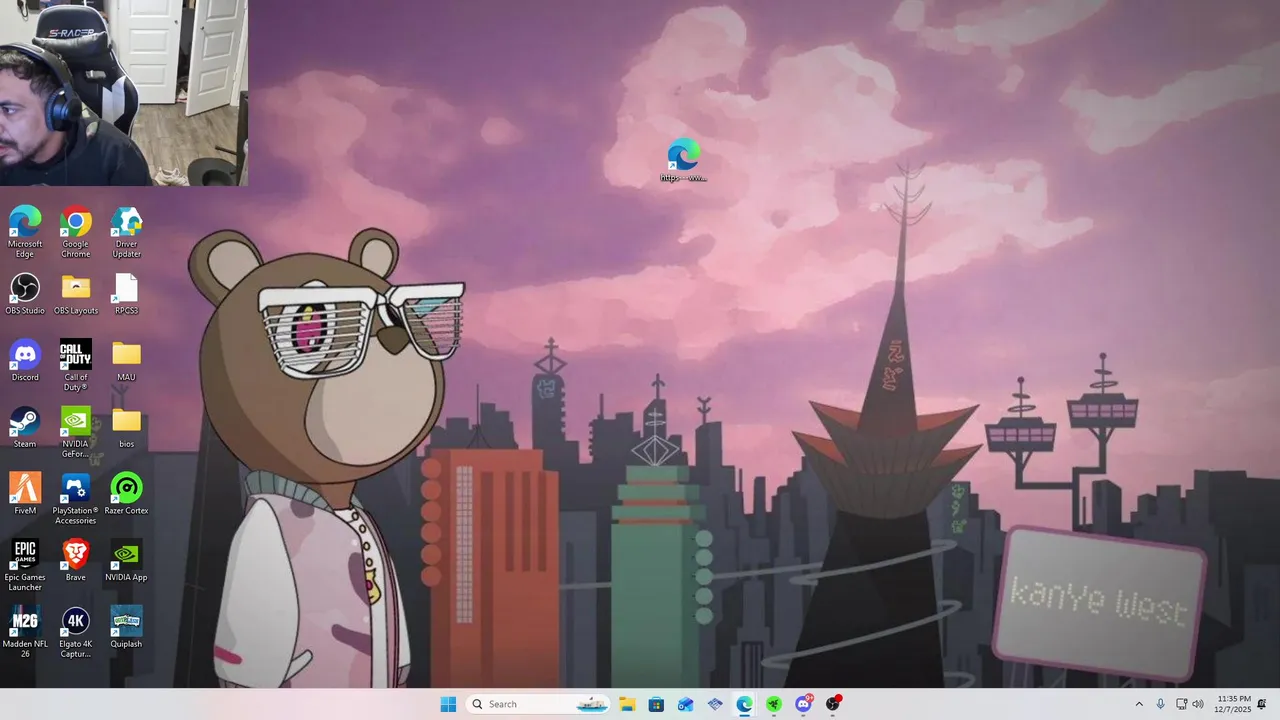
Task: Select the Driver Updater desktop icon
Action: pyautogui.click(x=126, y=232)
